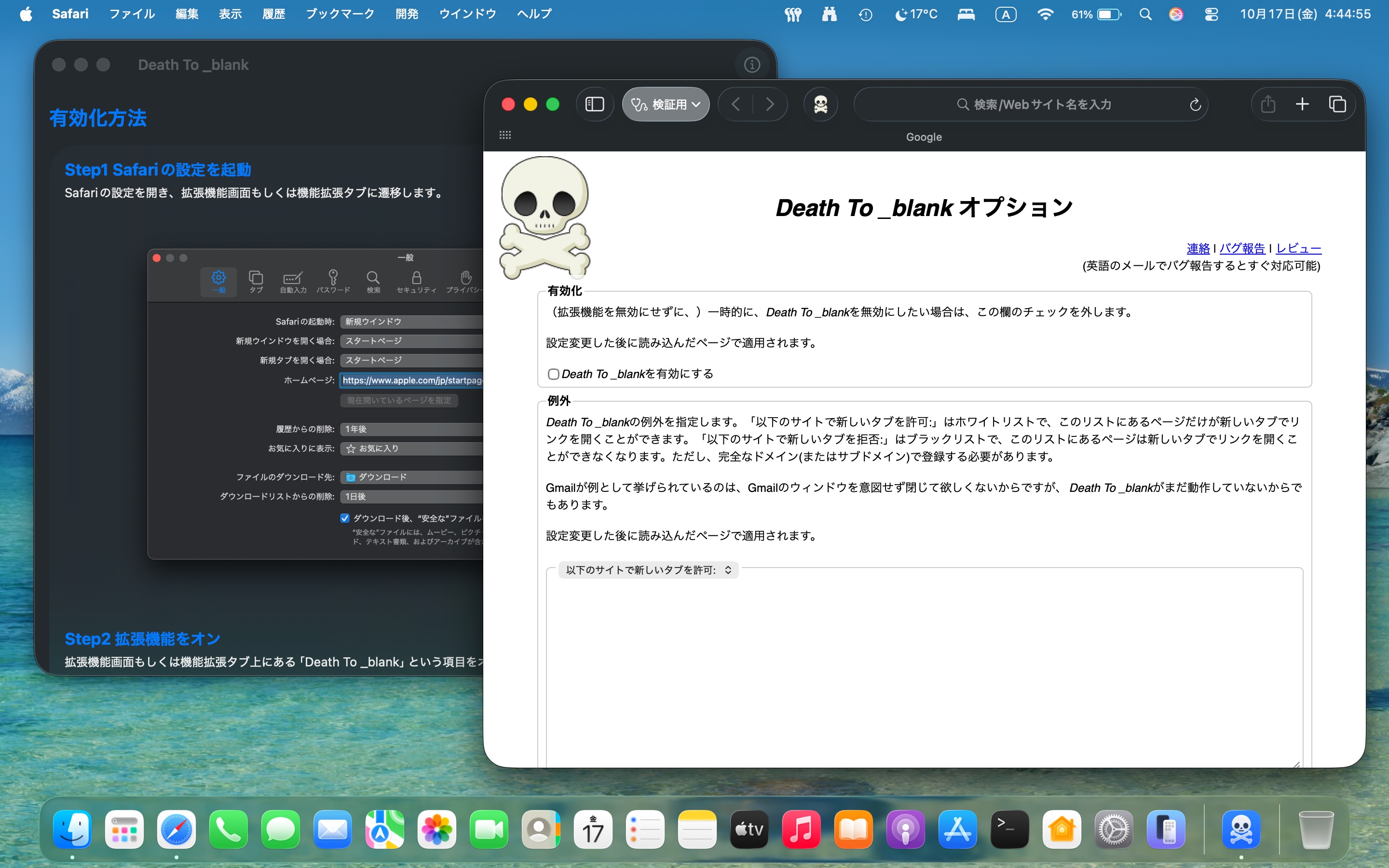This screenshot has height=868, width=1389.
Task: Open the ウインドウ menu
Action: [467, 14]
